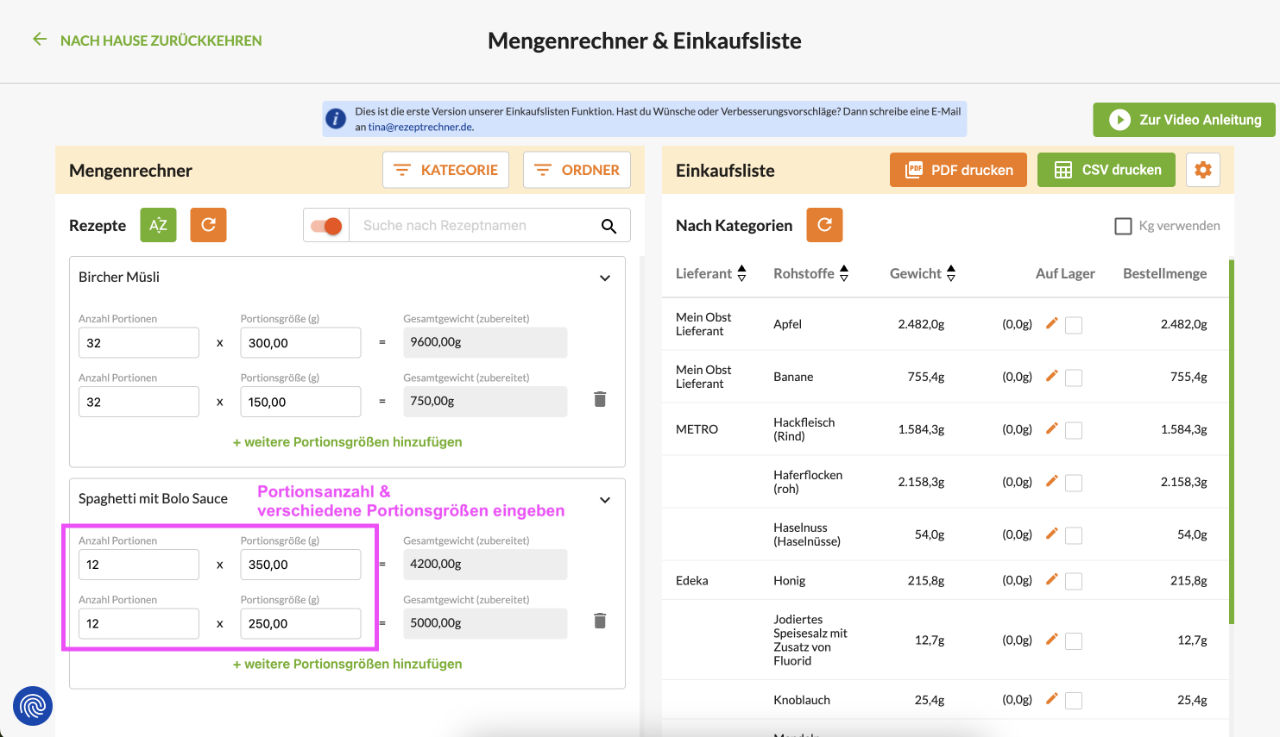The width and height of the screenshot is (1280, 737).
Task: Follow the NACH HAUSE ZURÜCKKEHREN link
Action: pyautogui.click(x=145, y=41)
